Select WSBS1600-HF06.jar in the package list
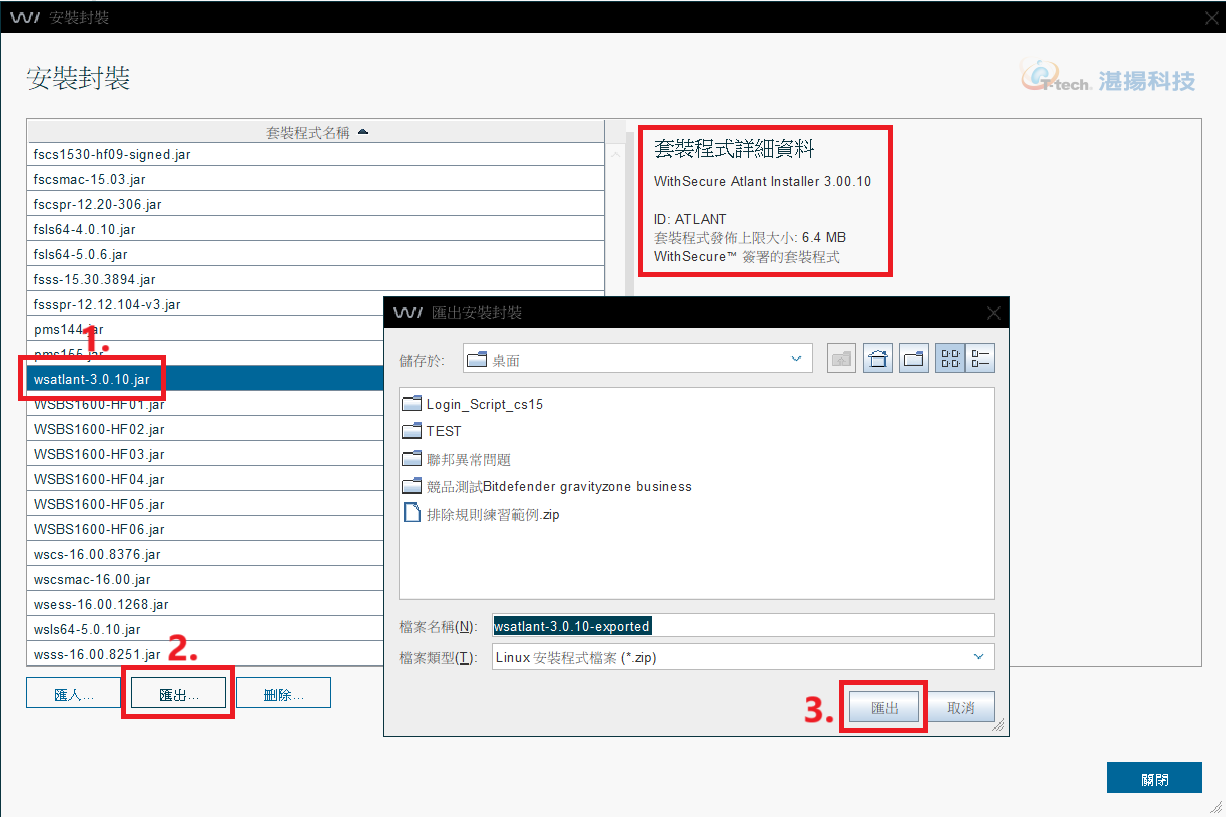Viewport: 1226px width, 817px height. pos(206,530)
